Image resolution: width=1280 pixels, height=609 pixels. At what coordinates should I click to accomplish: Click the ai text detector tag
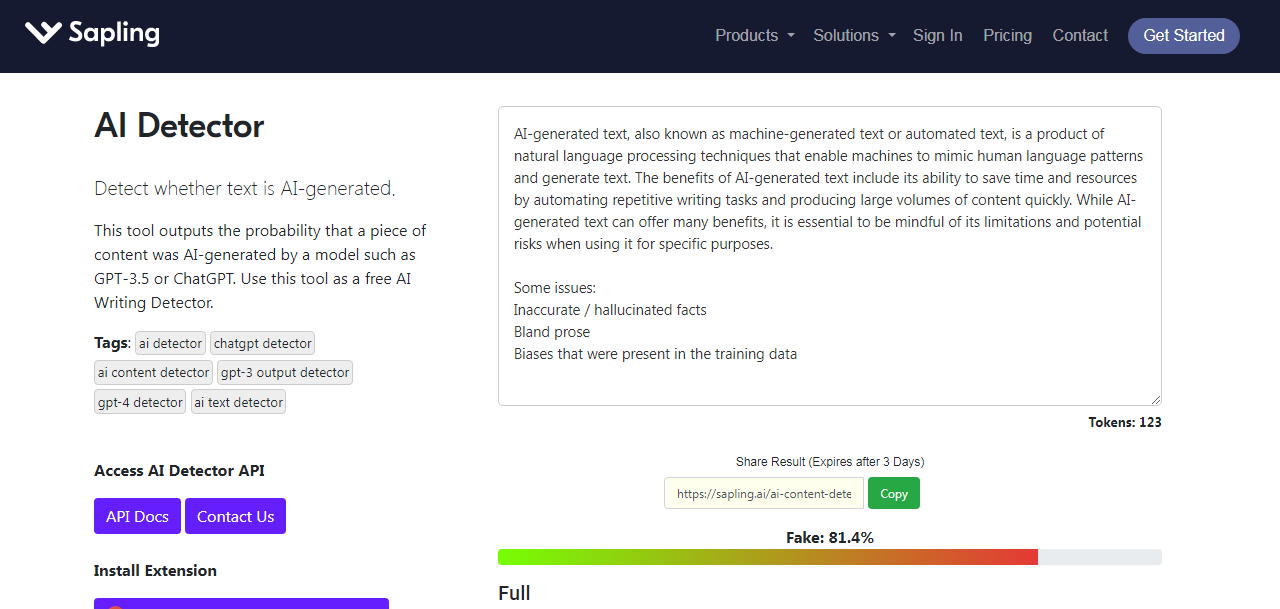(238, 402)
